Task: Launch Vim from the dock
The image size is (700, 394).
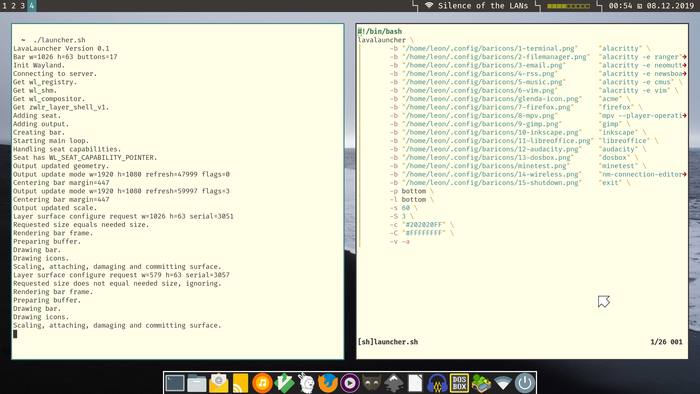Action: click(284, 383)
